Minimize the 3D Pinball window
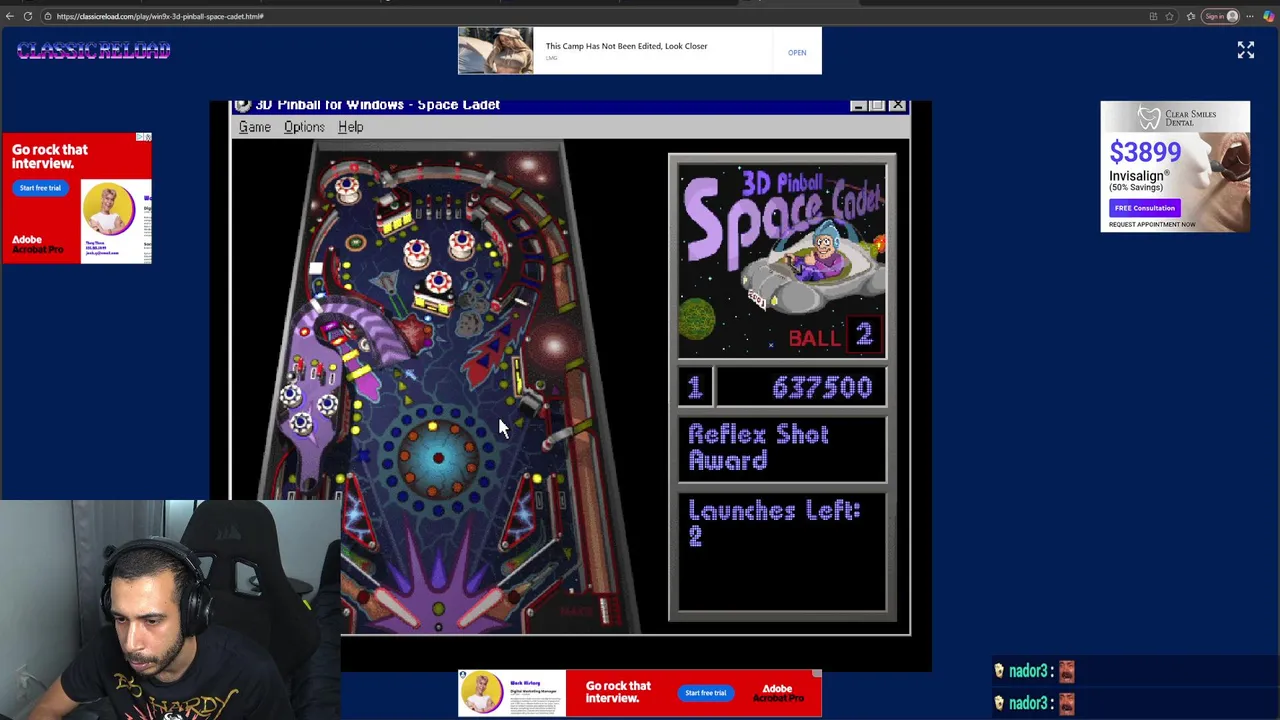This screenshot has width=1280, height=720. pos(858,105)
